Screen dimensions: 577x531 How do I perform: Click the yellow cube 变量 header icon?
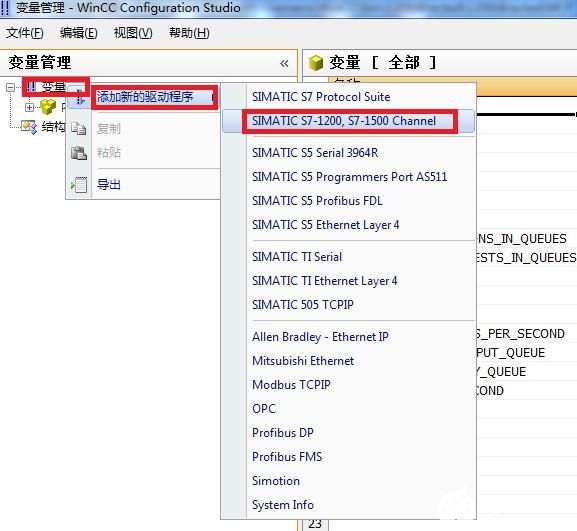point(315,63)
